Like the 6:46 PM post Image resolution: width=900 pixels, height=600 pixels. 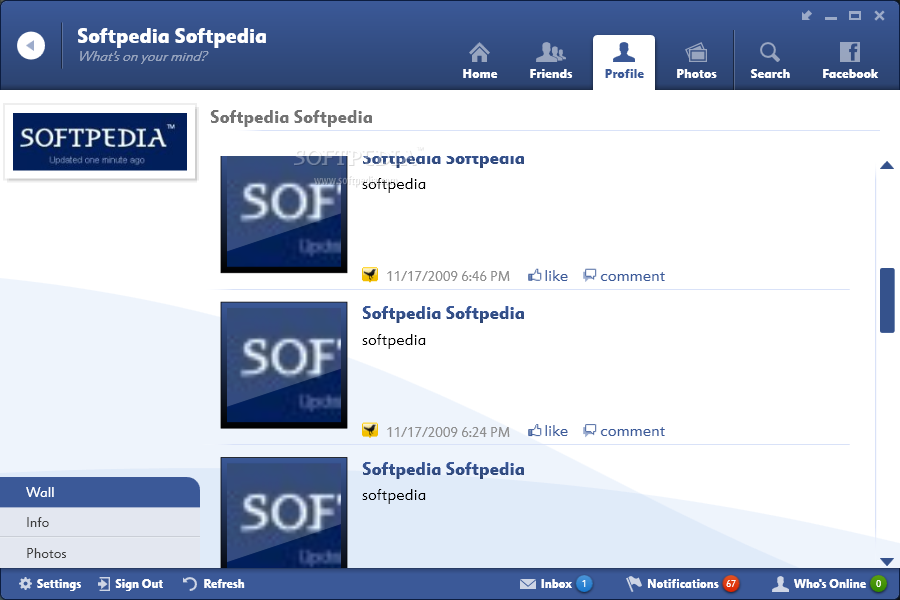548,276
